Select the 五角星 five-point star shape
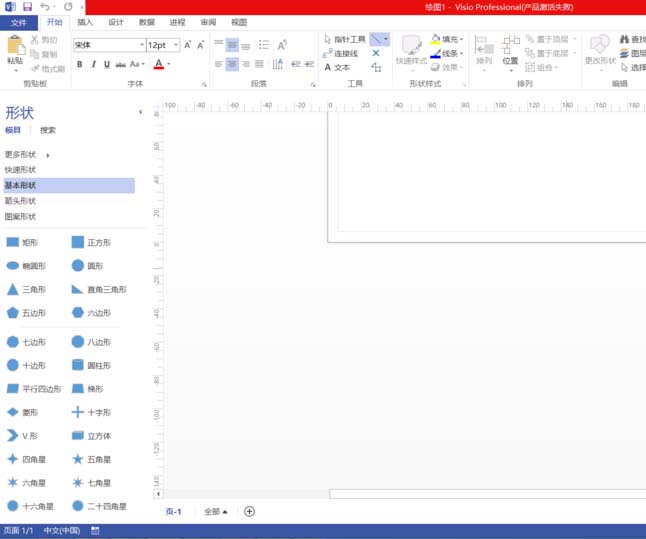Viewport: 646px width, 539px height. click(x=92, y=459)
